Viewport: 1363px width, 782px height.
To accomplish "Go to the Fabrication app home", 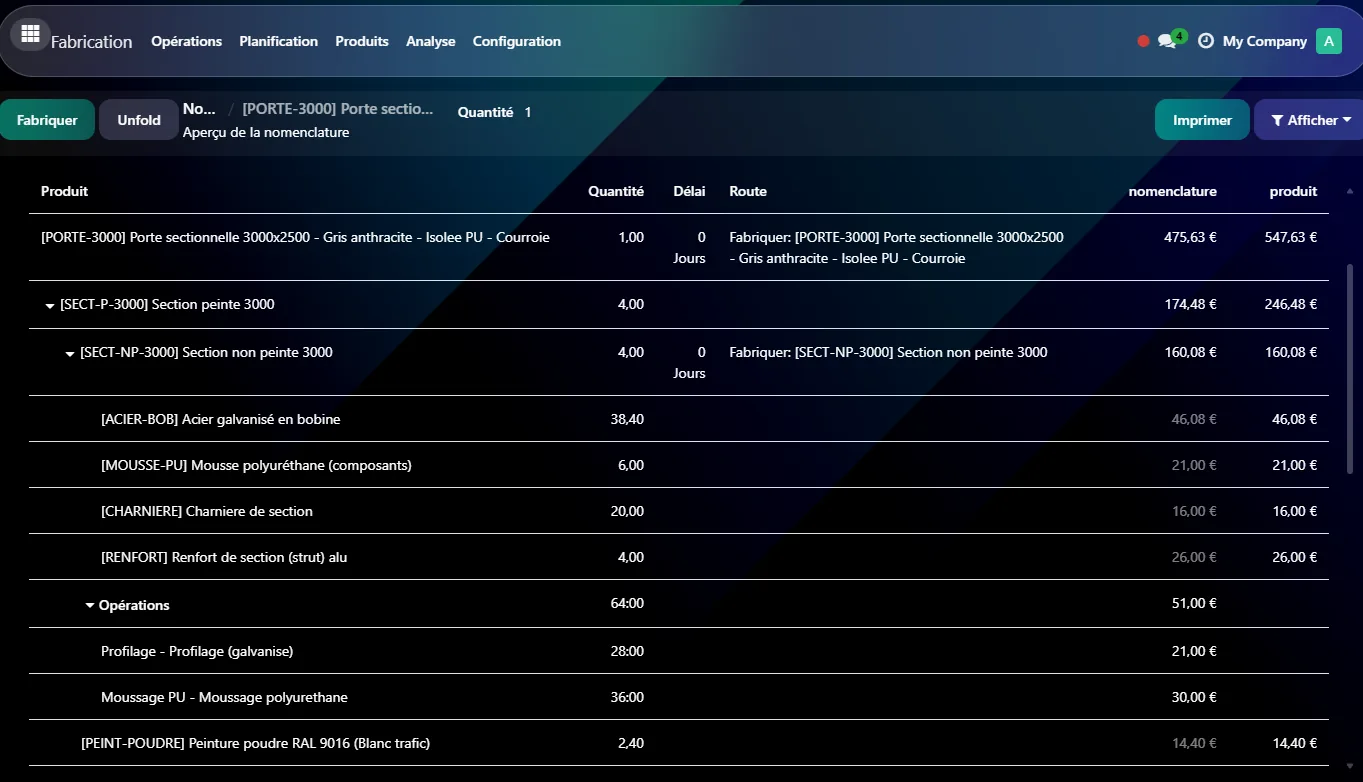I will (x=91, y=41).
